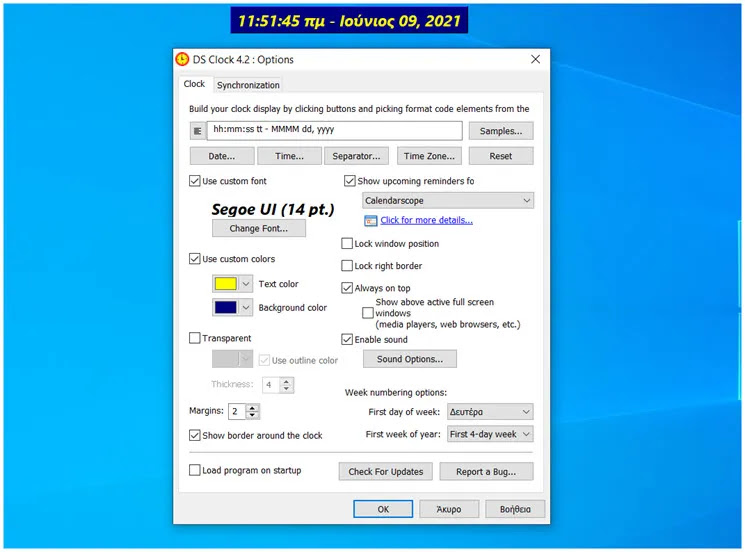Screen dimensions: 745x552
Task: Enable the Transparent checkbox
Action: (x=194, y=338)
